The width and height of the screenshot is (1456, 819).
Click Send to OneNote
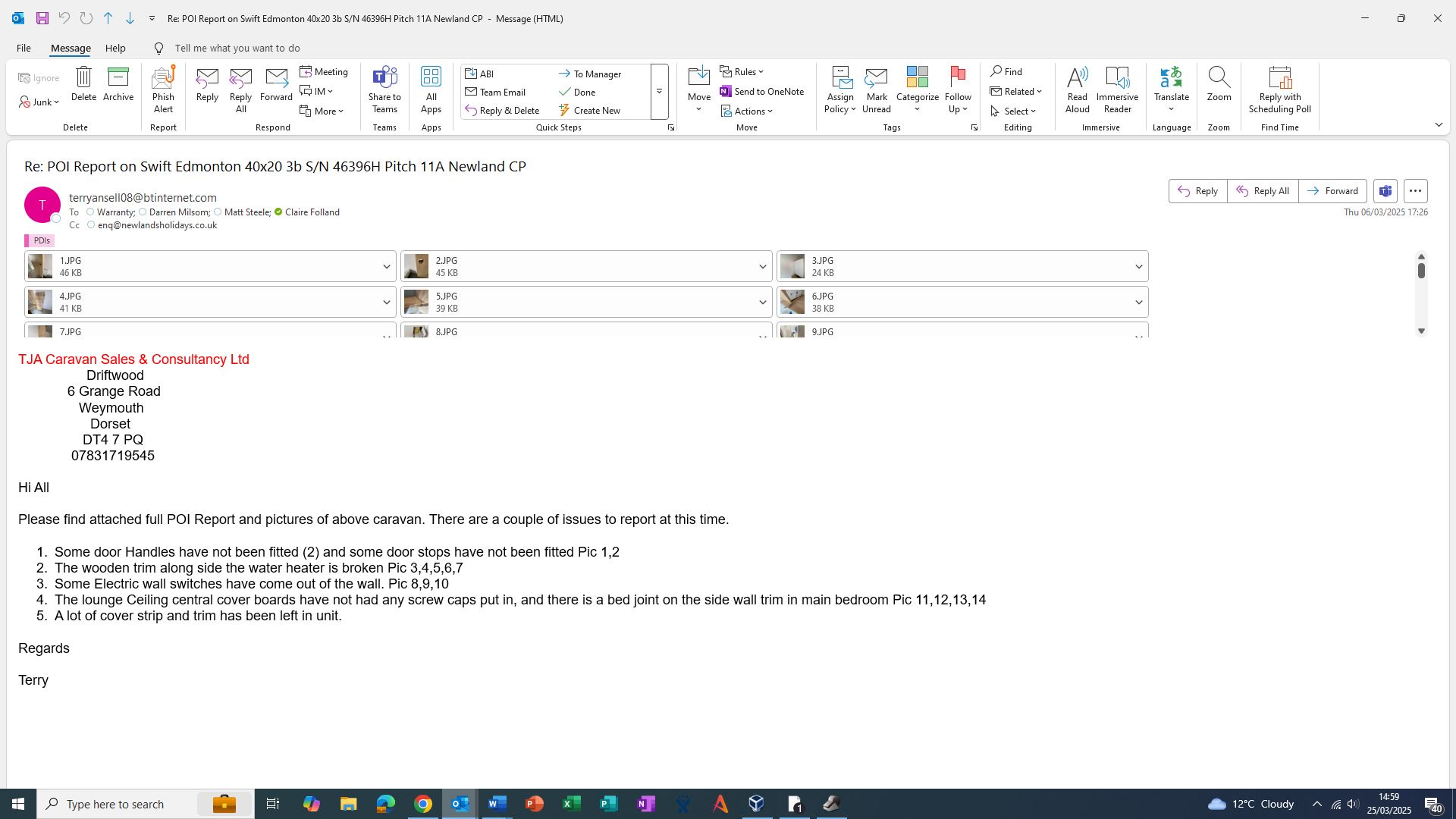[762, 92]
